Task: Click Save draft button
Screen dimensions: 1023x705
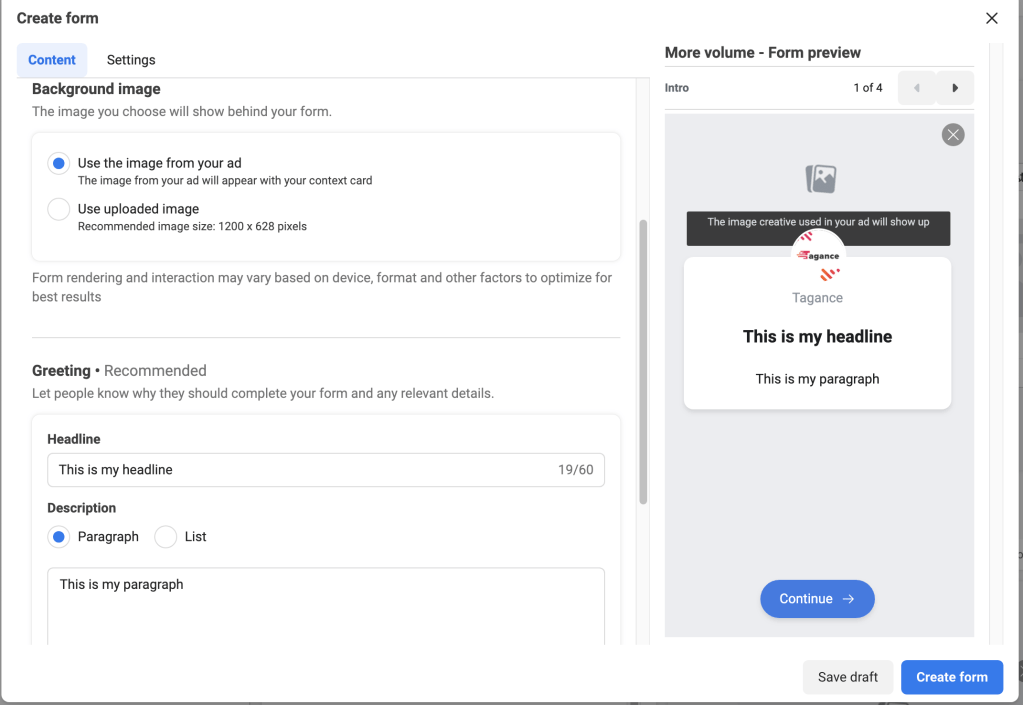Action: (x=847, y=677)
